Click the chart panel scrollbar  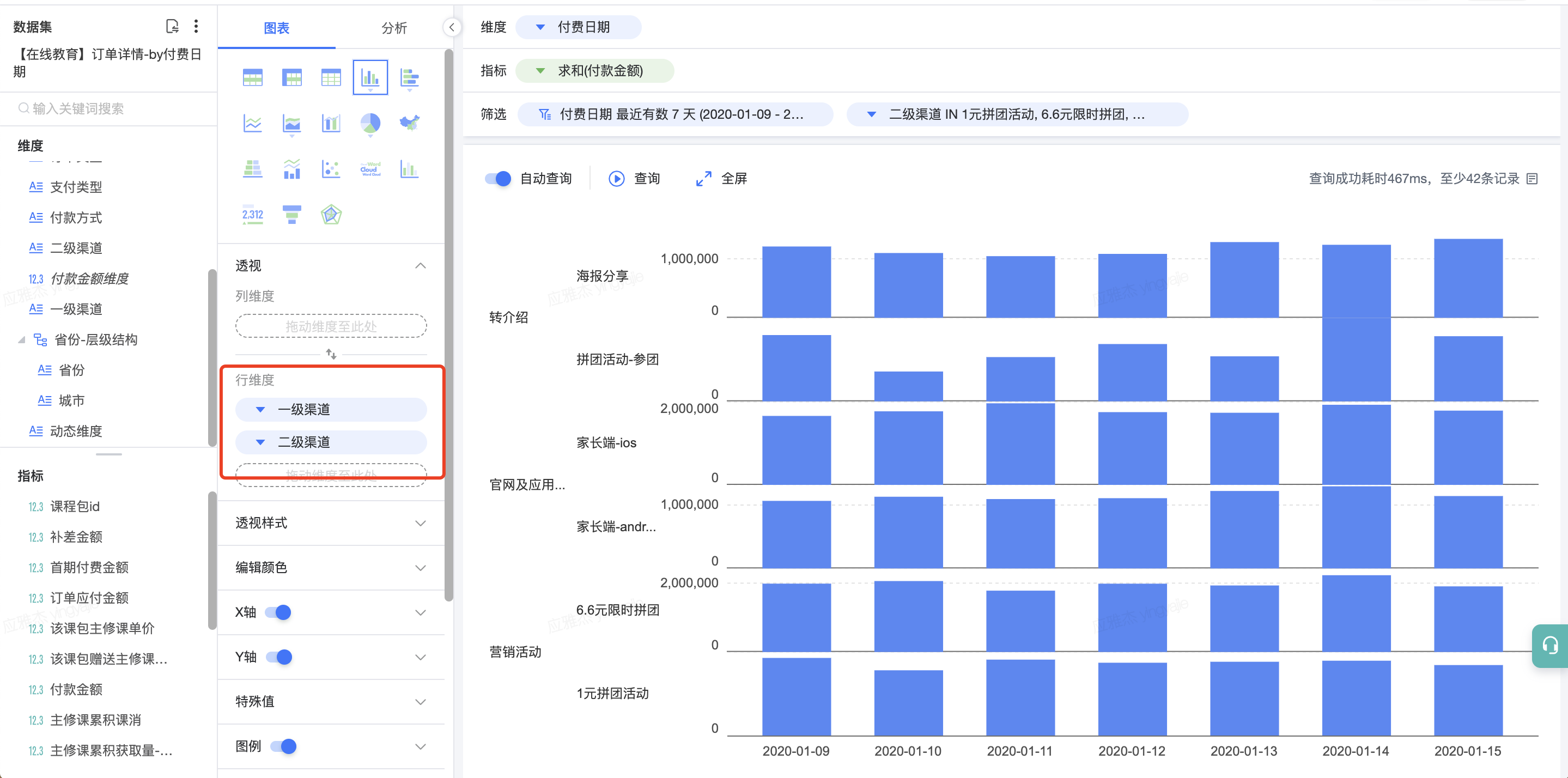[449, 325]
